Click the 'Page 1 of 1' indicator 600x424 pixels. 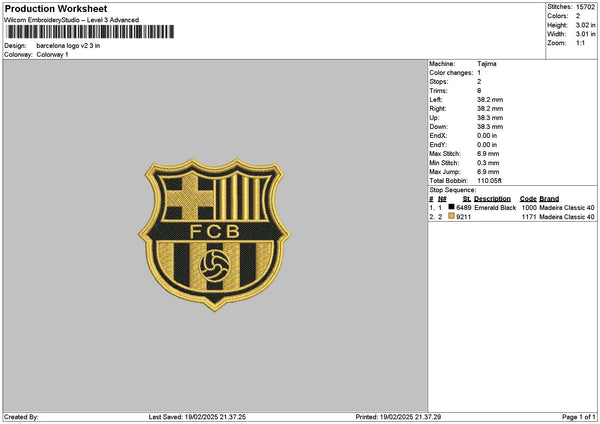click(x=579, y=417)
